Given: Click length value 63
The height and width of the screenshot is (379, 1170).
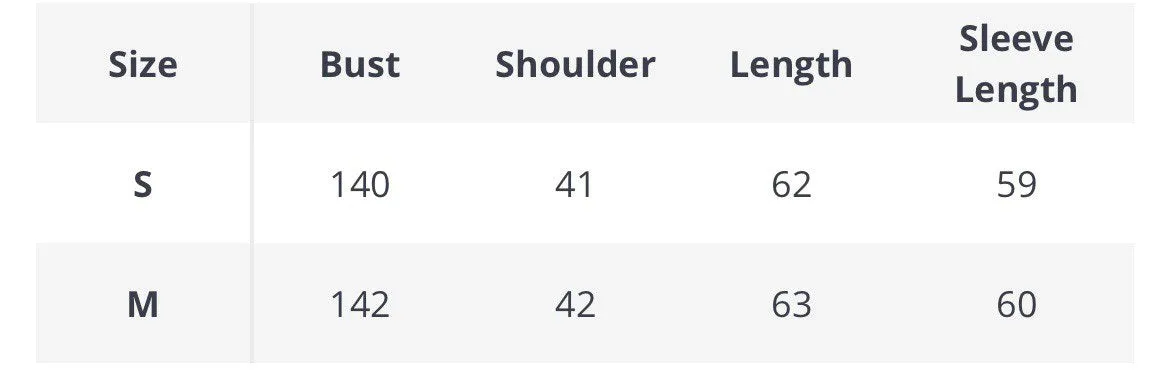Looking at the screenshot, I should click(x=792, y=304).
